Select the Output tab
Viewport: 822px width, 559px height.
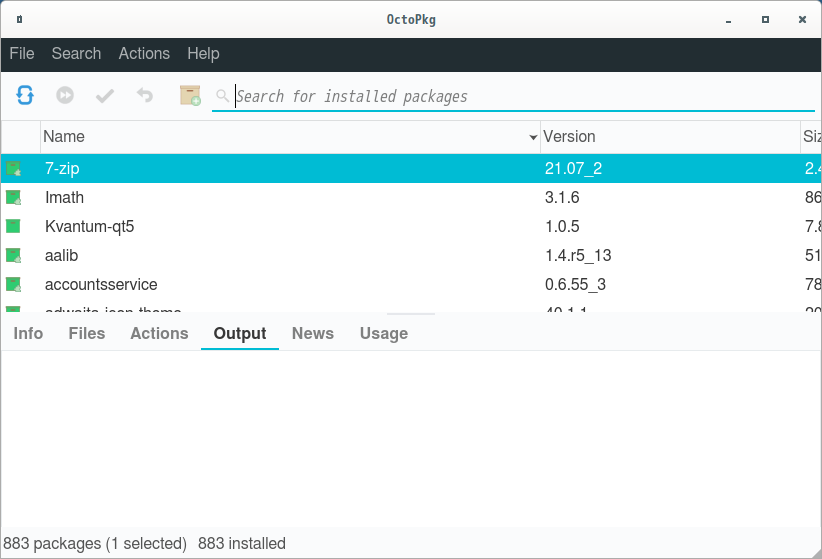(x=240, y=334)
